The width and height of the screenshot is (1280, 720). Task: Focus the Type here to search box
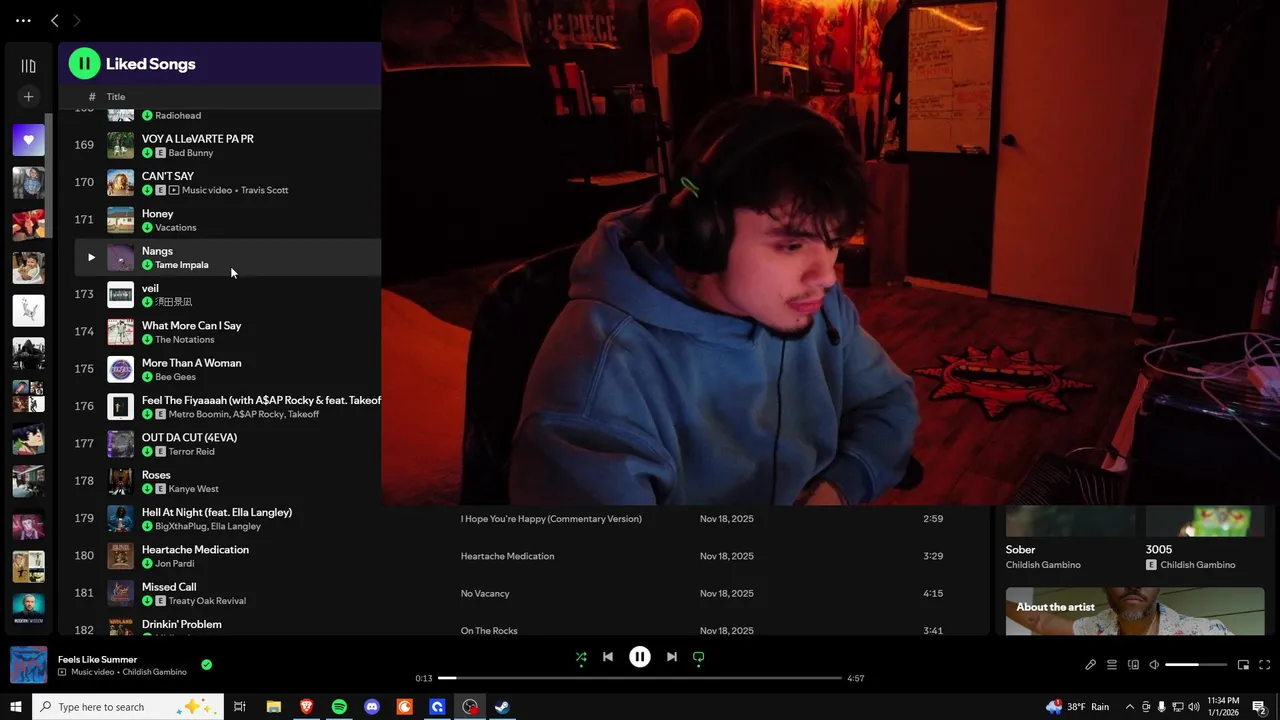click(x=128, y=707)
